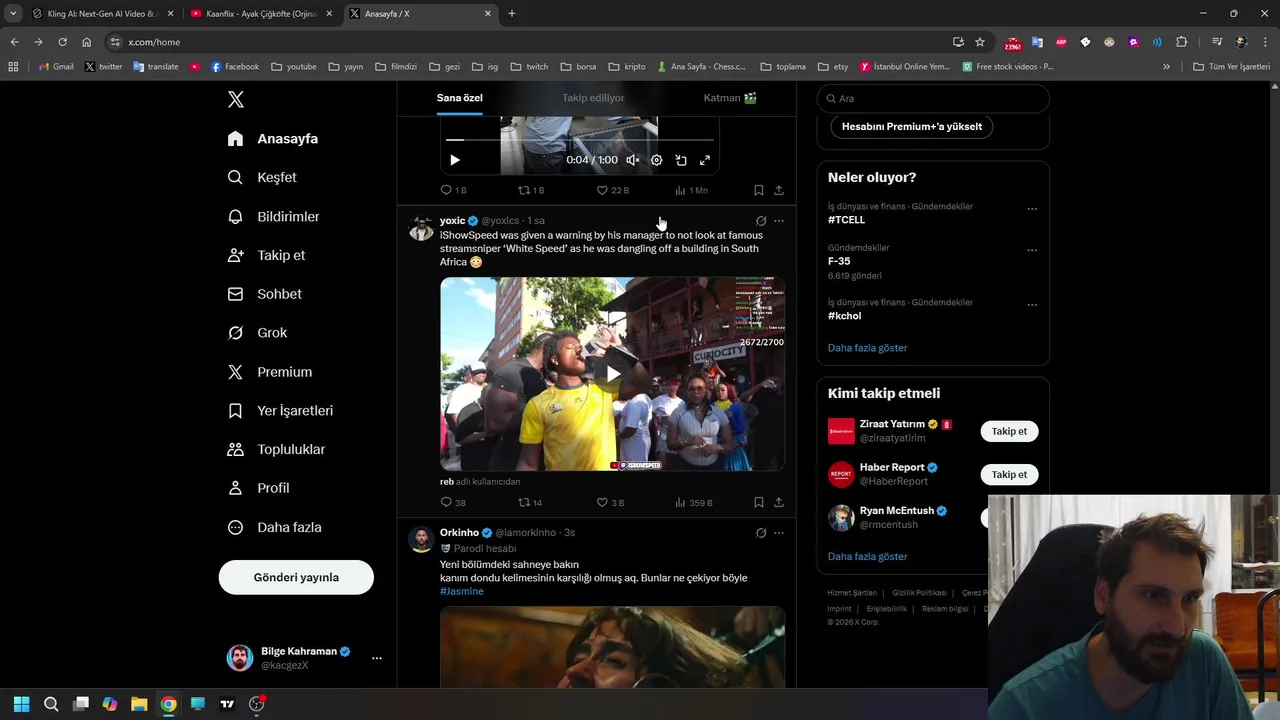Image resolution: width=1280 pixels, height=720 pixels.
Task: Like the top post with 22 B likes
Action: 612,190
